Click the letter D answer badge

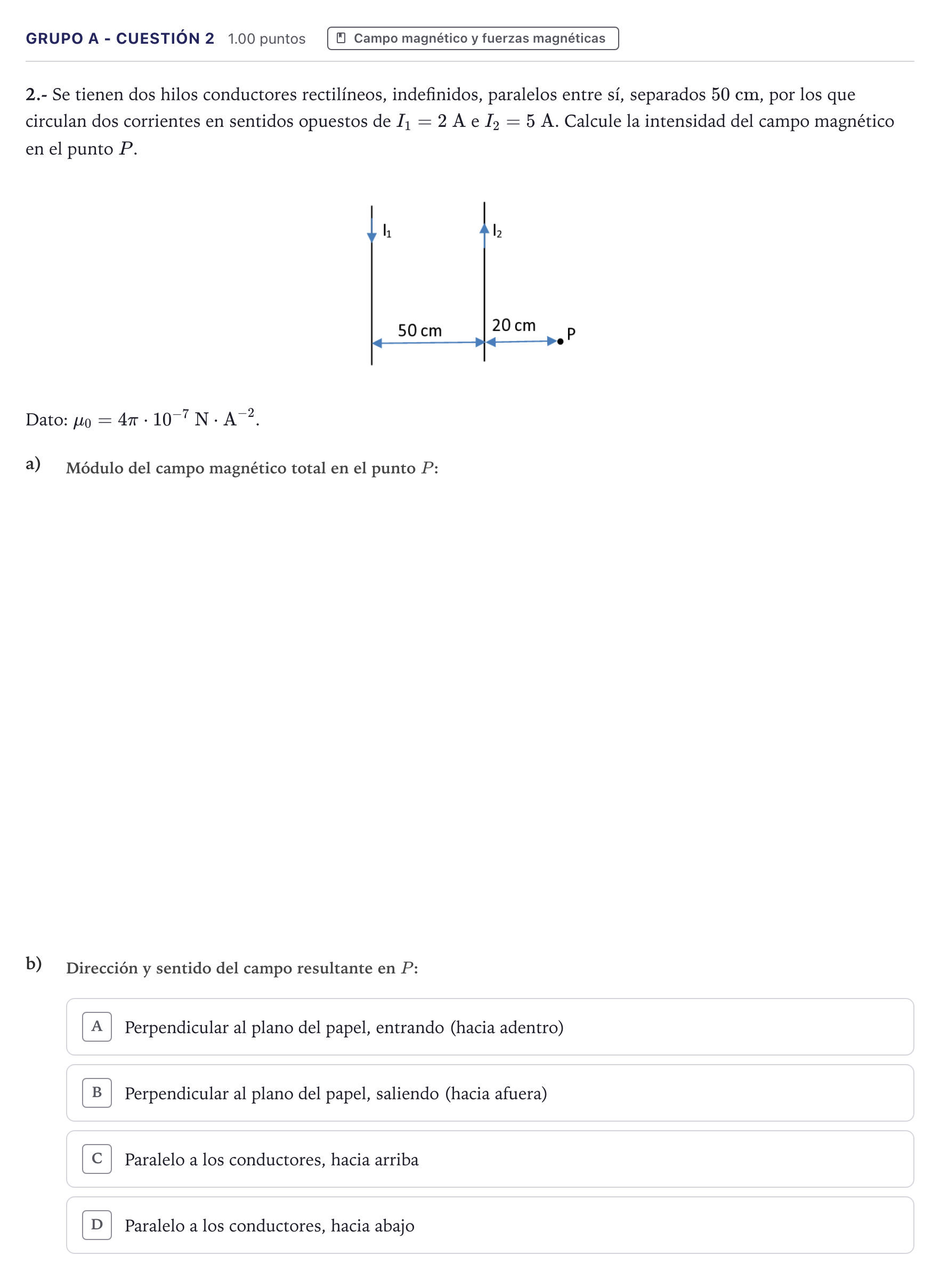97,1224
